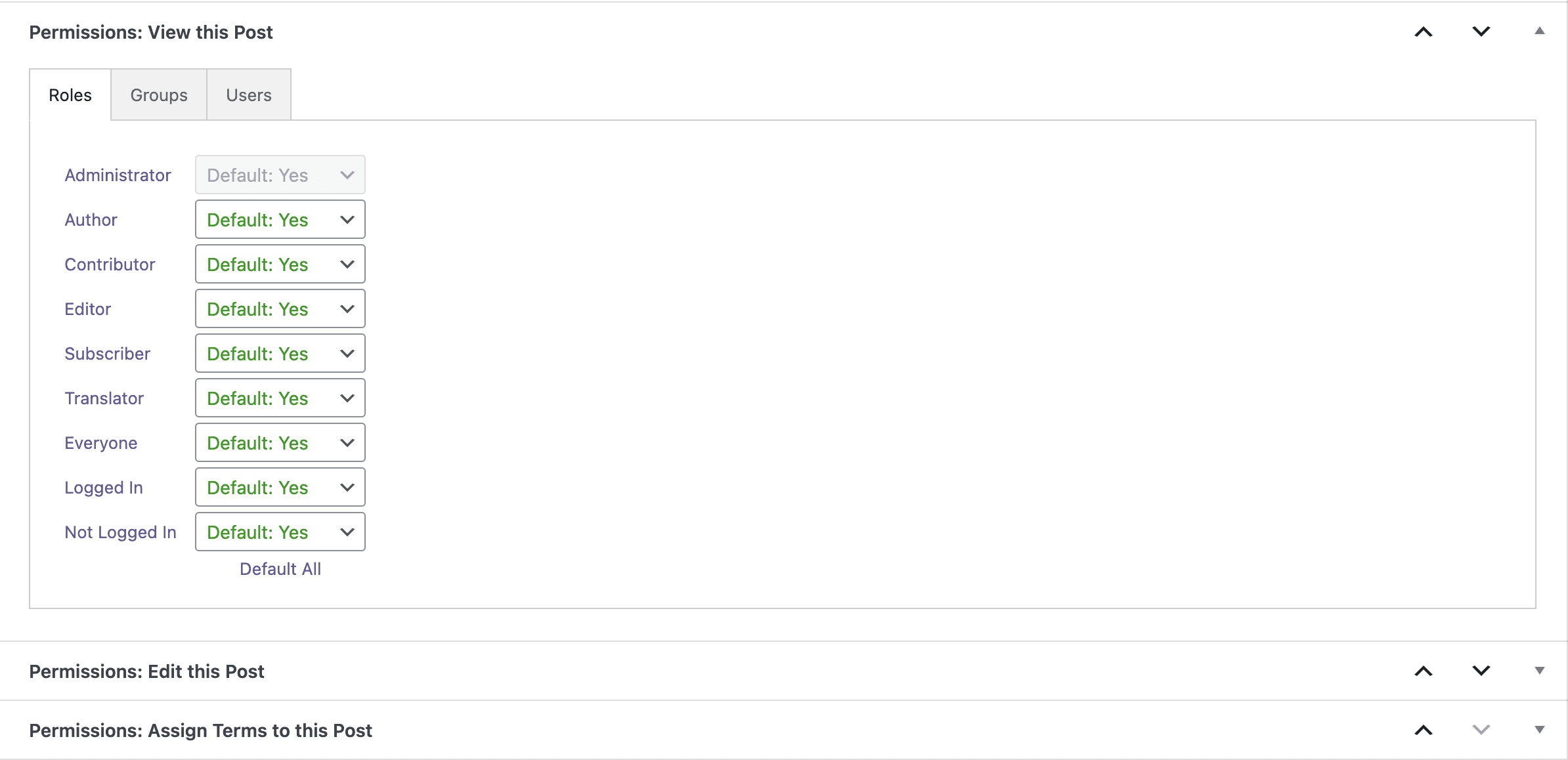Open the Permissions: Edit this Post header
The height and width of the screenshot is (760, 1568).
pyautogui.click(x=146, y=671)
